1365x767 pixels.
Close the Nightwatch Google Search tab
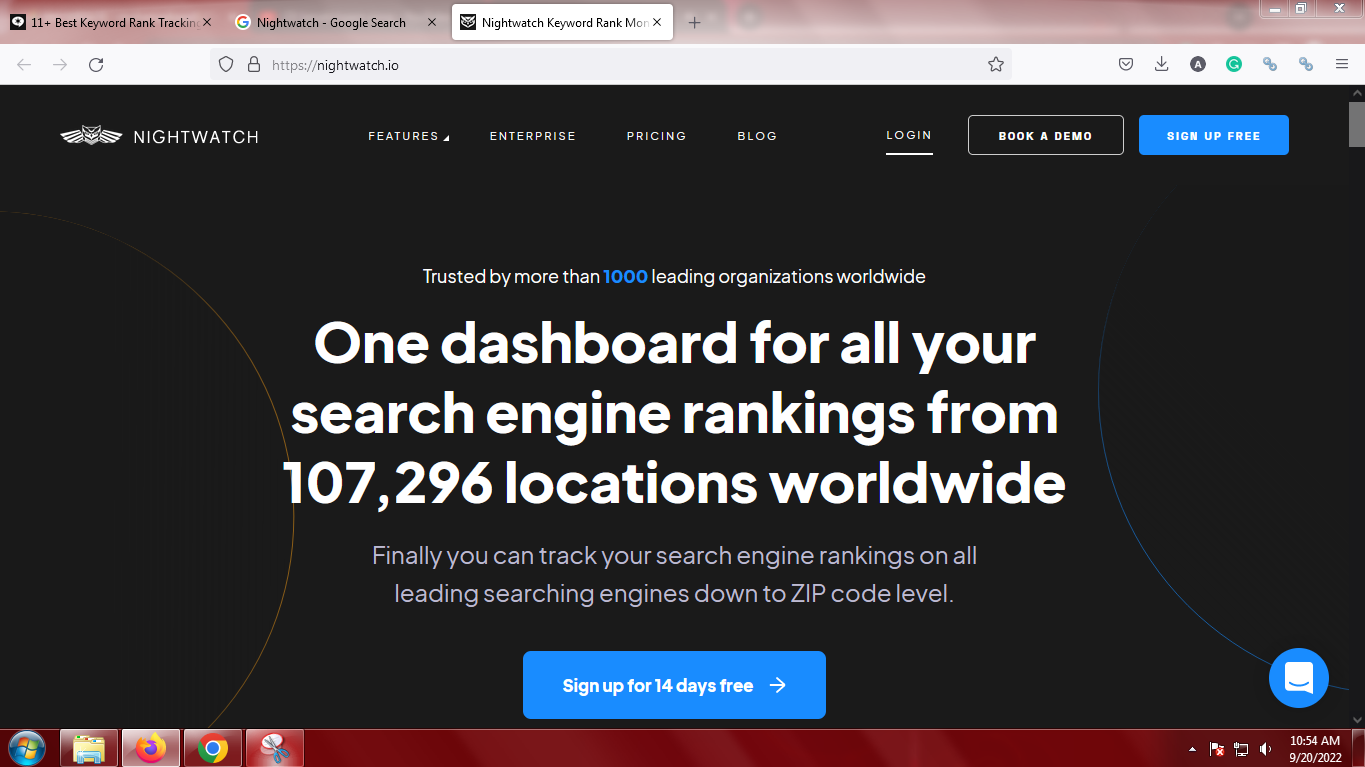point(432,22)
